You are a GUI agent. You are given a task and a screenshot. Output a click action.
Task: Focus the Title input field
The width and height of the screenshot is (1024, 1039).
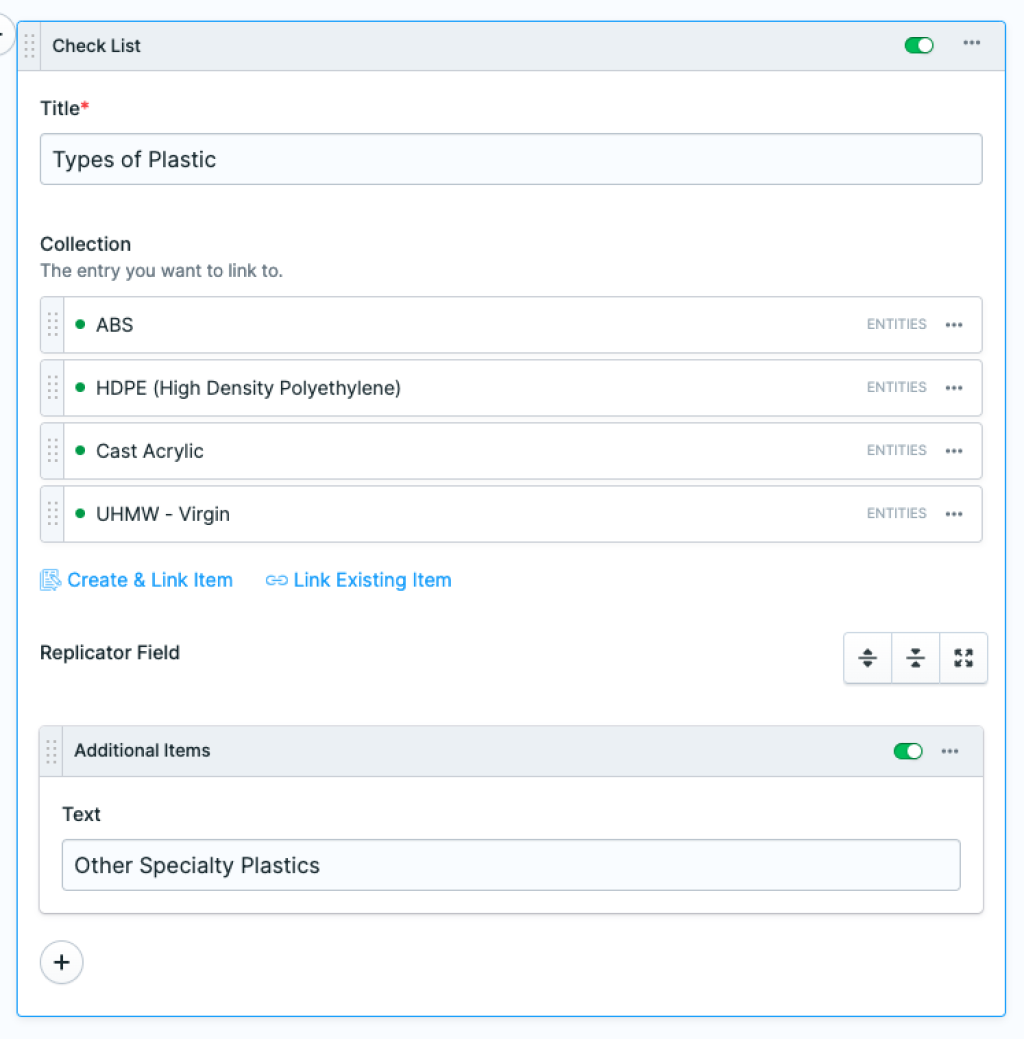[510, 158]
